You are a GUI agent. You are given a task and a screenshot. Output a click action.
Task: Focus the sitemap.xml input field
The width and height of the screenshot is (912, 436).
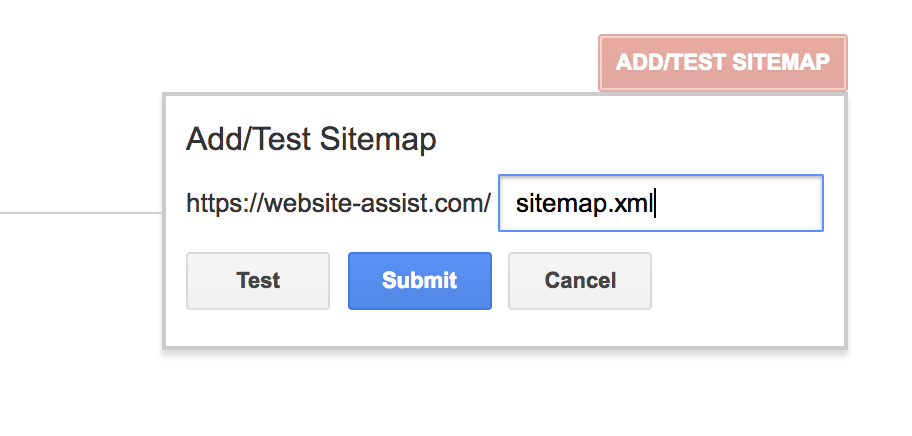pos(660,204)
